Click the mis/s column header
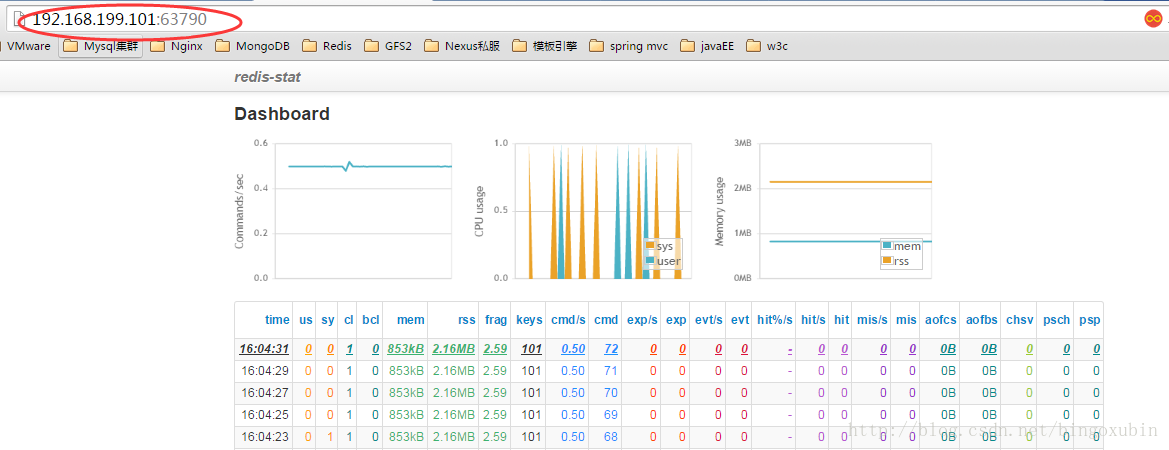The width and height of the screenshot is (1169, 450). point(872,320)
